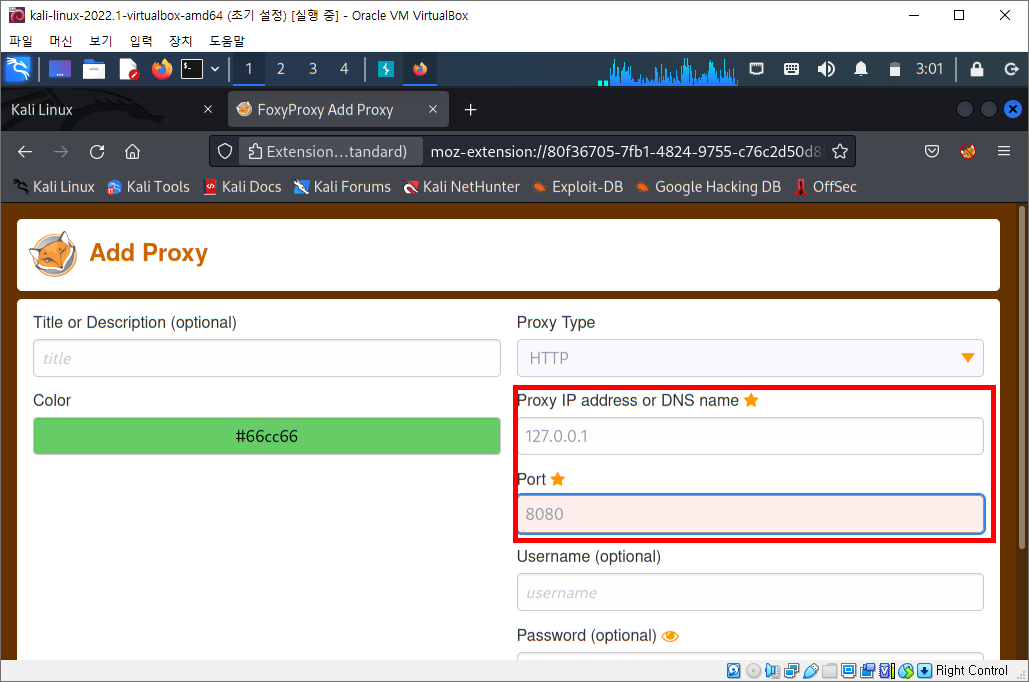Click the teal lightning taskbar app icon

[x=386, y=69]
